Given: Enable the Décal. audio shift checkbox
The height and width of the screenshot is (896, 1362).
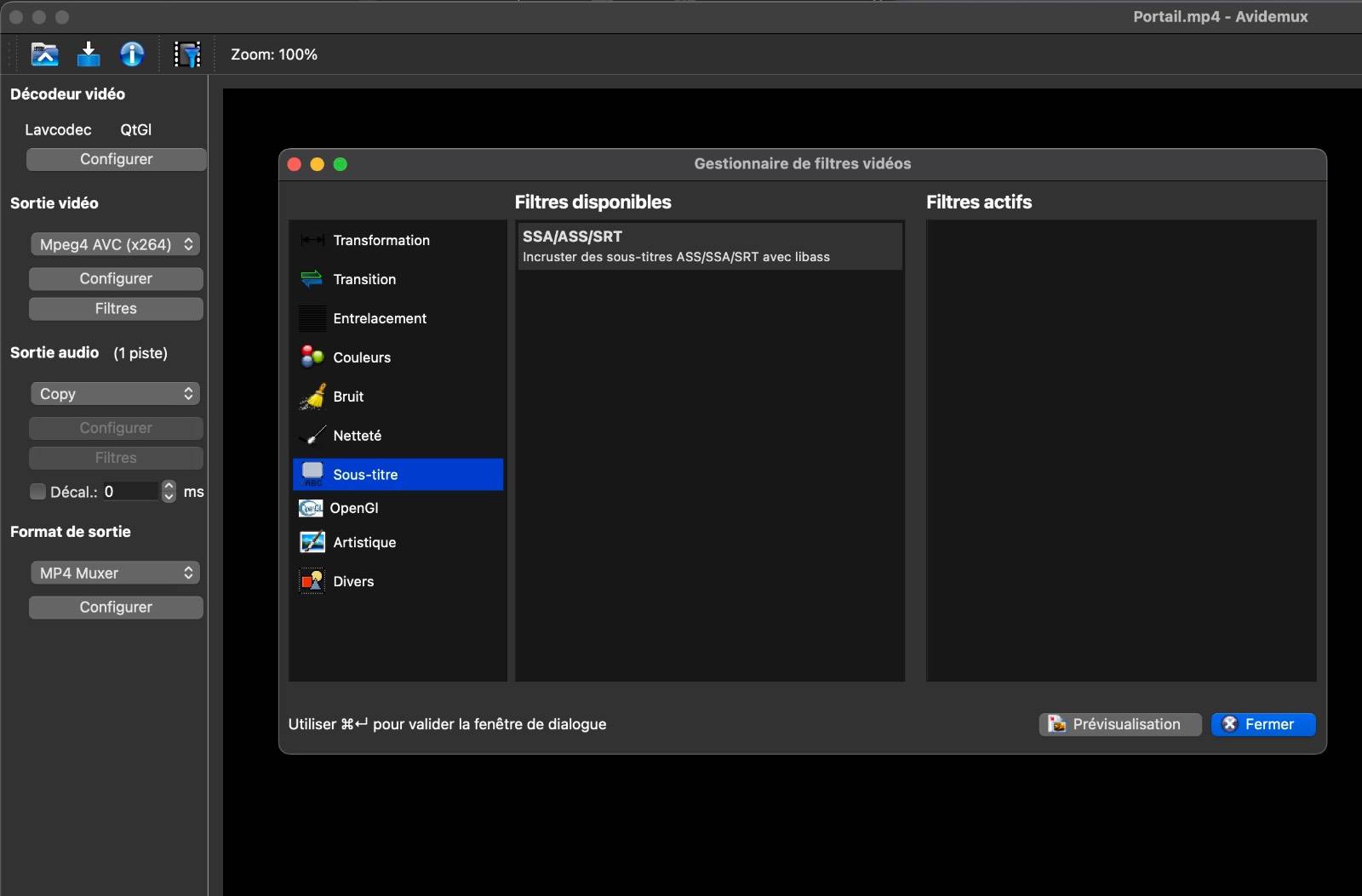Looking at the screenshot, I should [x=38, y=492].
